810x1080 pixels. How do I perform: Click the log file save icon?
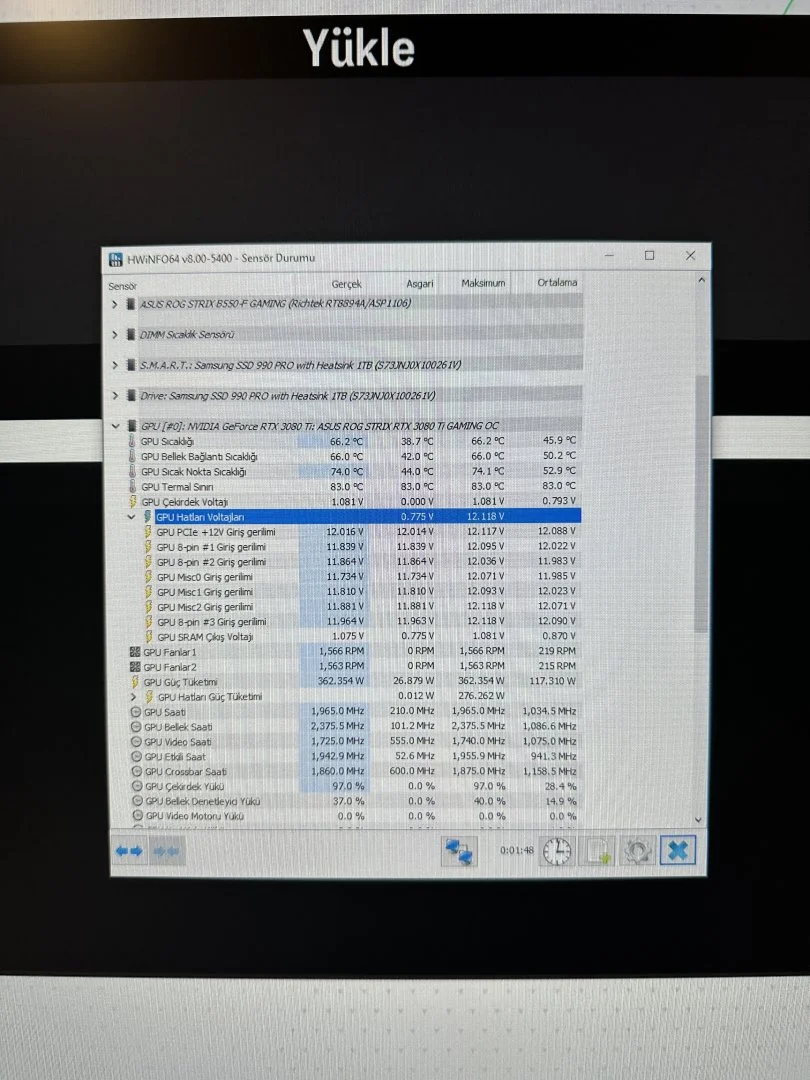click(x=597, y=851)
